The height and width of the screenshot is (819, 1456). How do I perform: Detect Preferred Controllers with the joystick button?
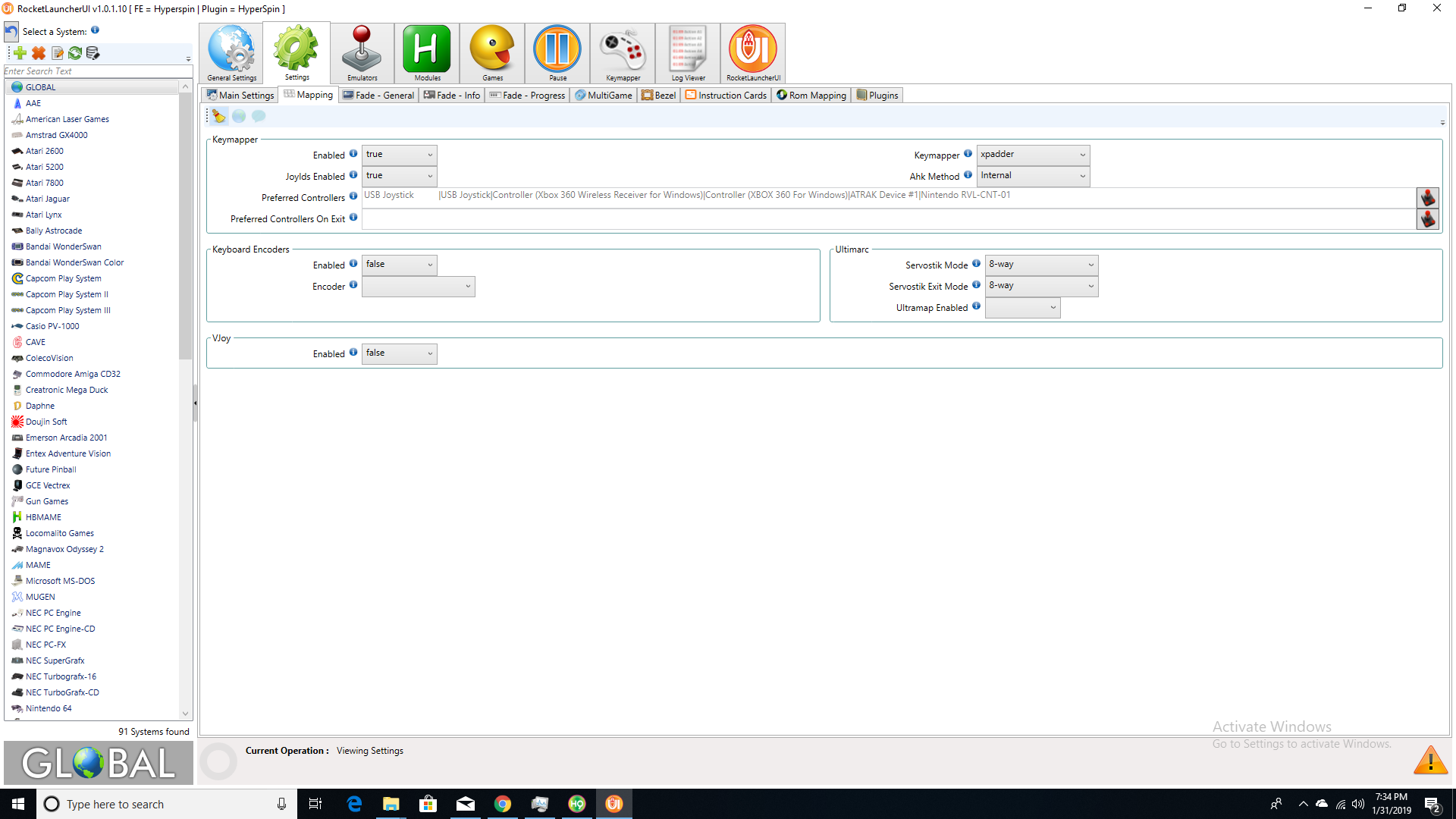(x=1428, y=197)
